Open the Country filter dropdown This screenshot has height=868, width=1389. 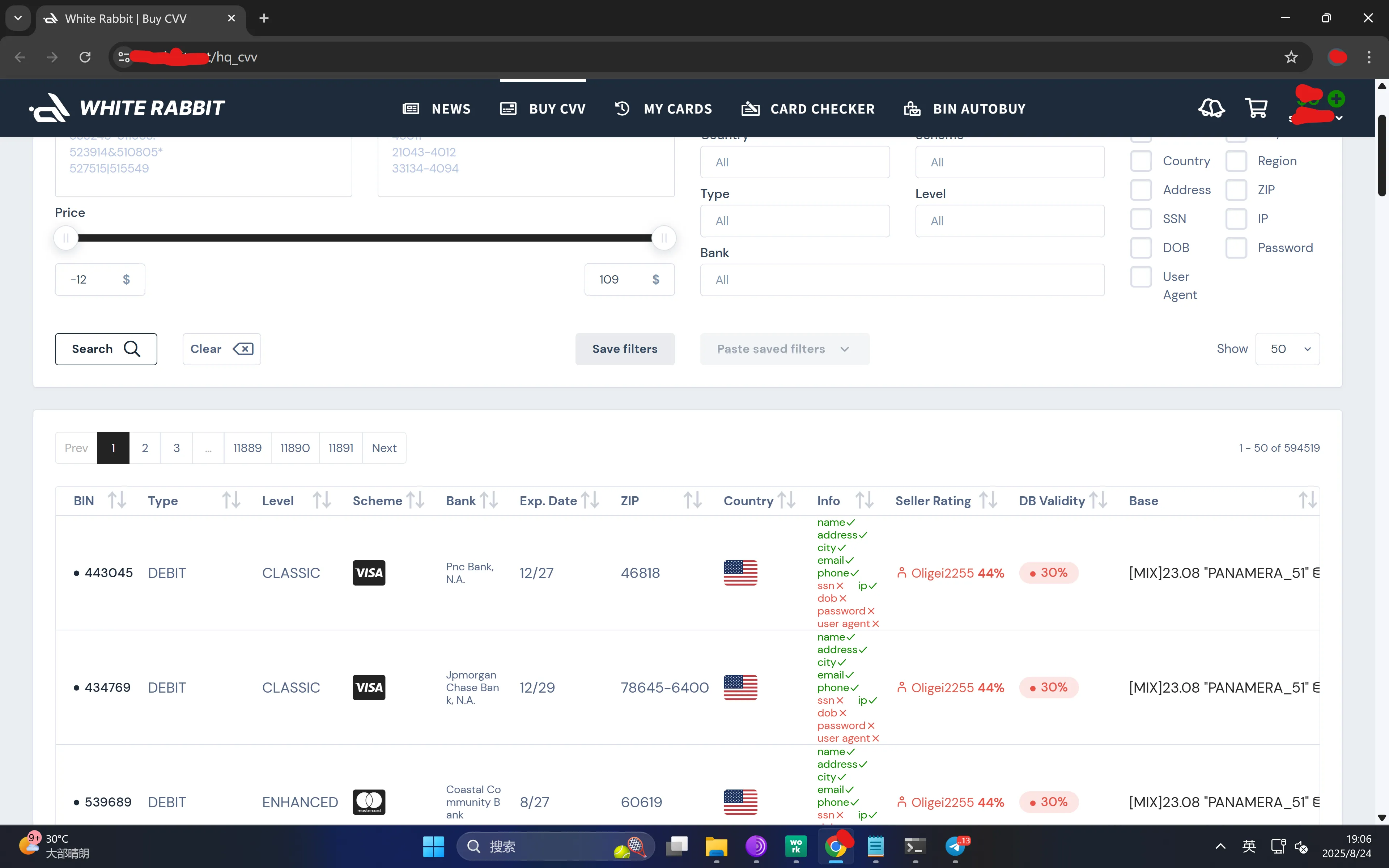[x=795, y=162]
